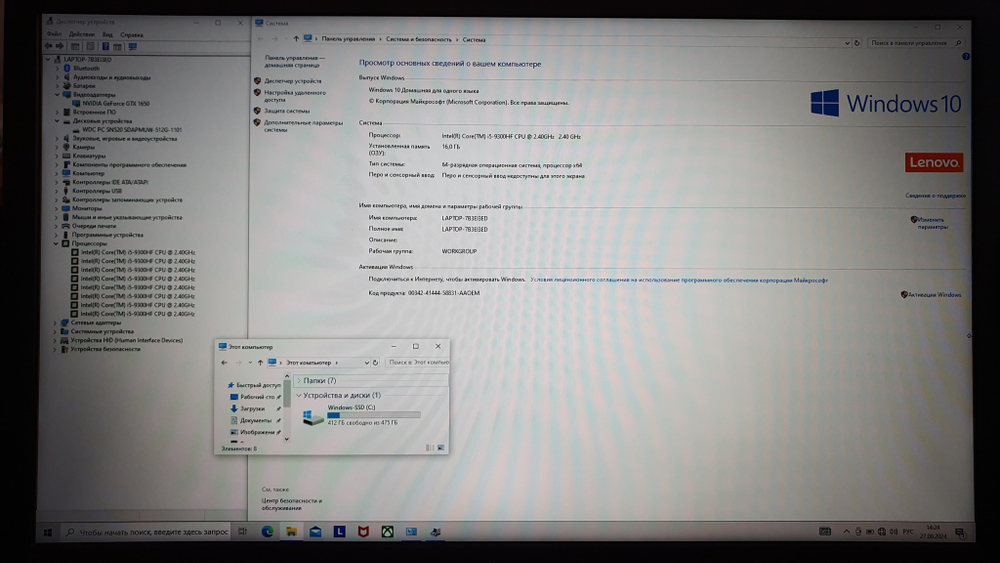Click the NVIDIA GeForce GTX 1650 device
1000x563 pixels.
tap(115, 103)
